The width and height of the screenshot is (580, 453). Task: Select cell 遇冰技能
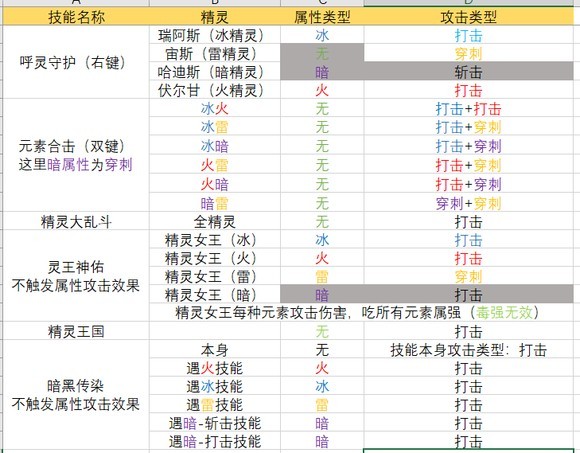click(x=215, y=386)
